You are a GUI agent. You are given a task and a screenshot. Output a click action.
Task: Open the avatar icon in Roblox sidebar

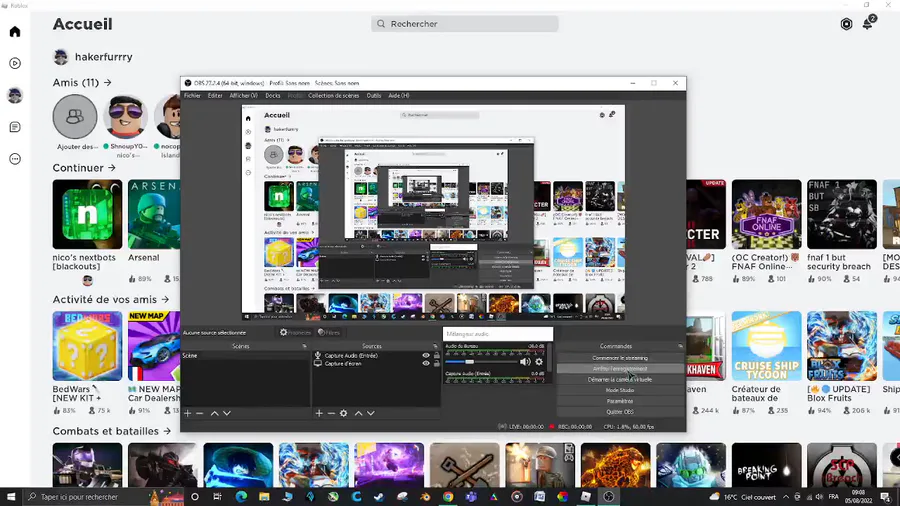(15, 95)
